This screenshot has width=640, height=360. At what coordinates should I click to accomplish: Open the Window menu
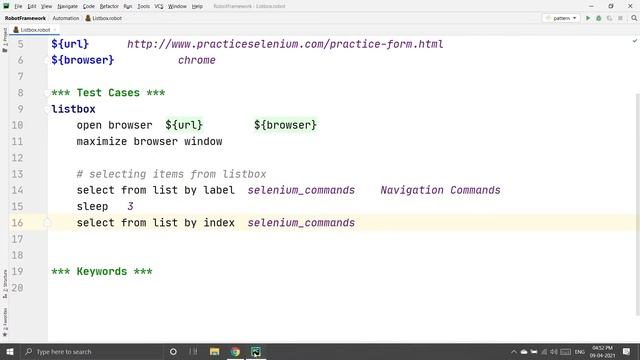177,7
